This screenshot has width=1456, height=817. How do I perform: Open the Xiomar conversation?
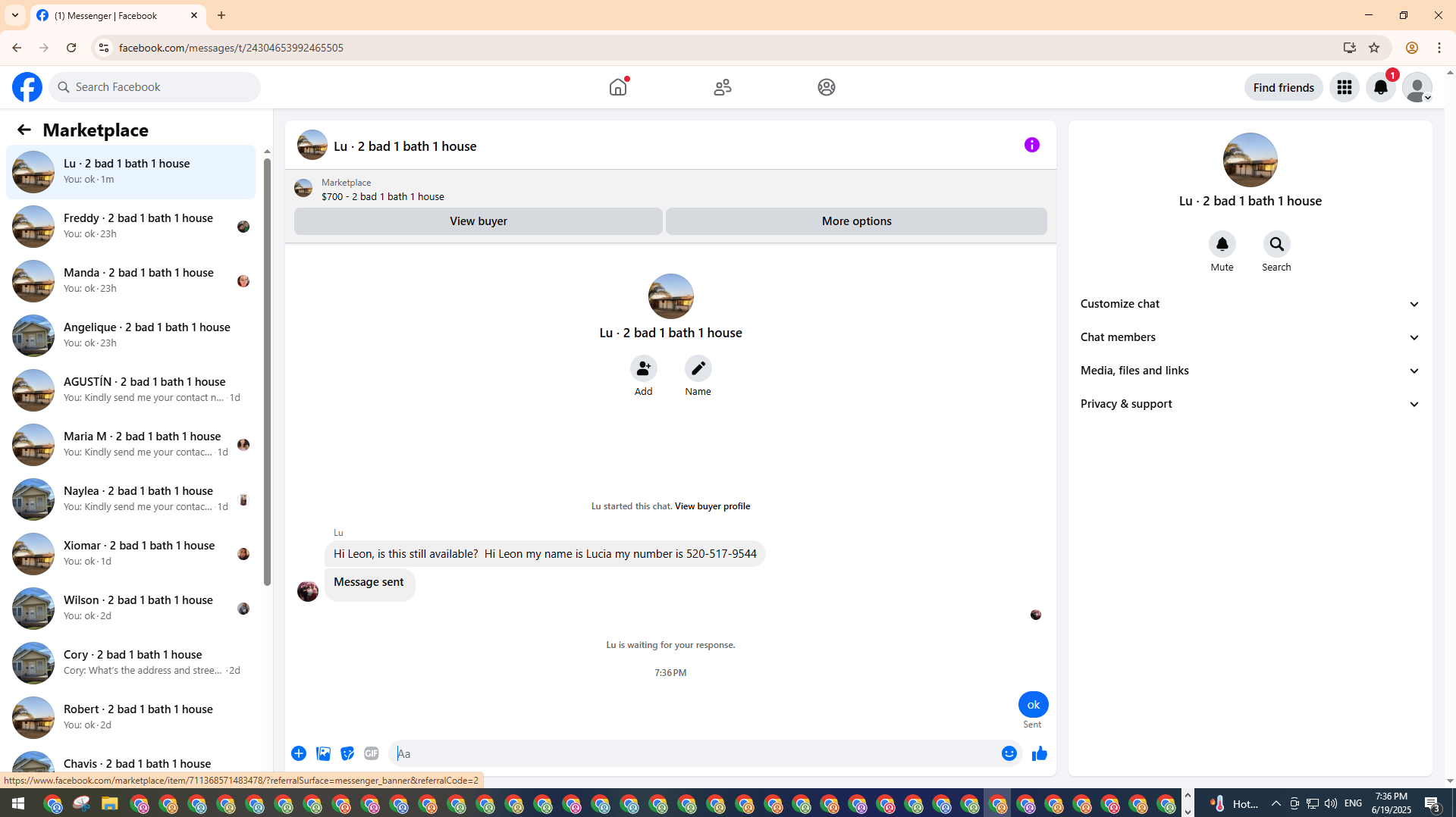[x=131, y=553]
